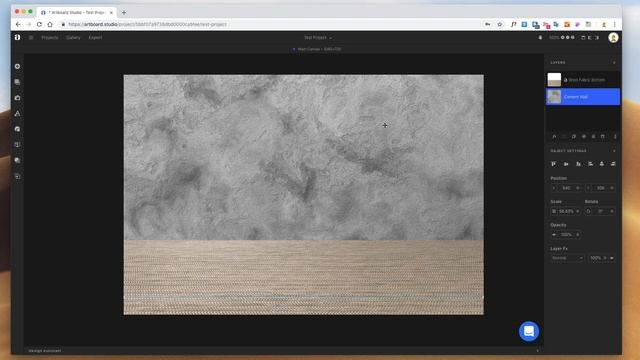The image size is (640, 360).
Task: Open a new Chrome tab
Action: 124,13
